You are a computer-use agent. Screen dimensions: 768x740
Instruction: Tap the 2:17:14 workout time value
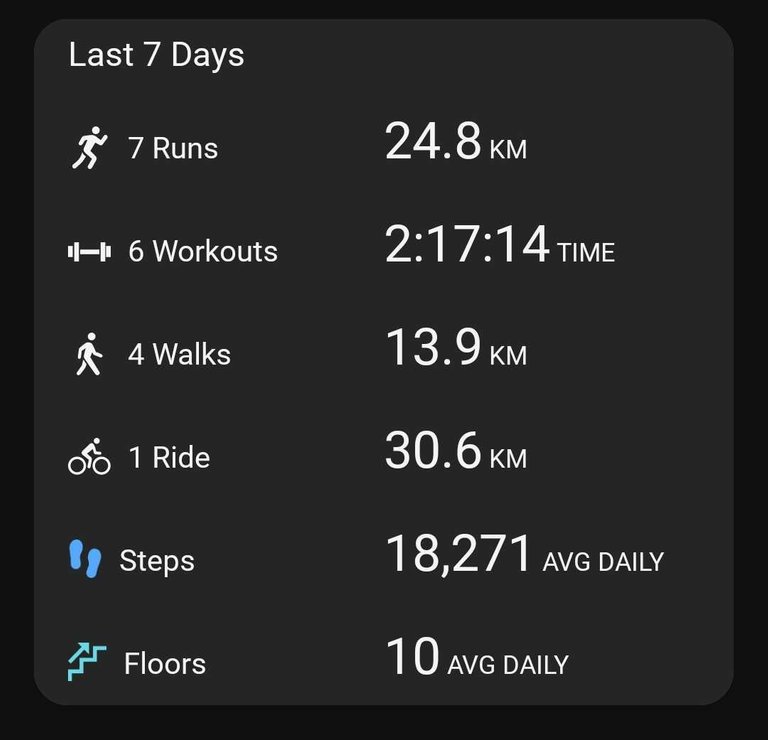500,244
